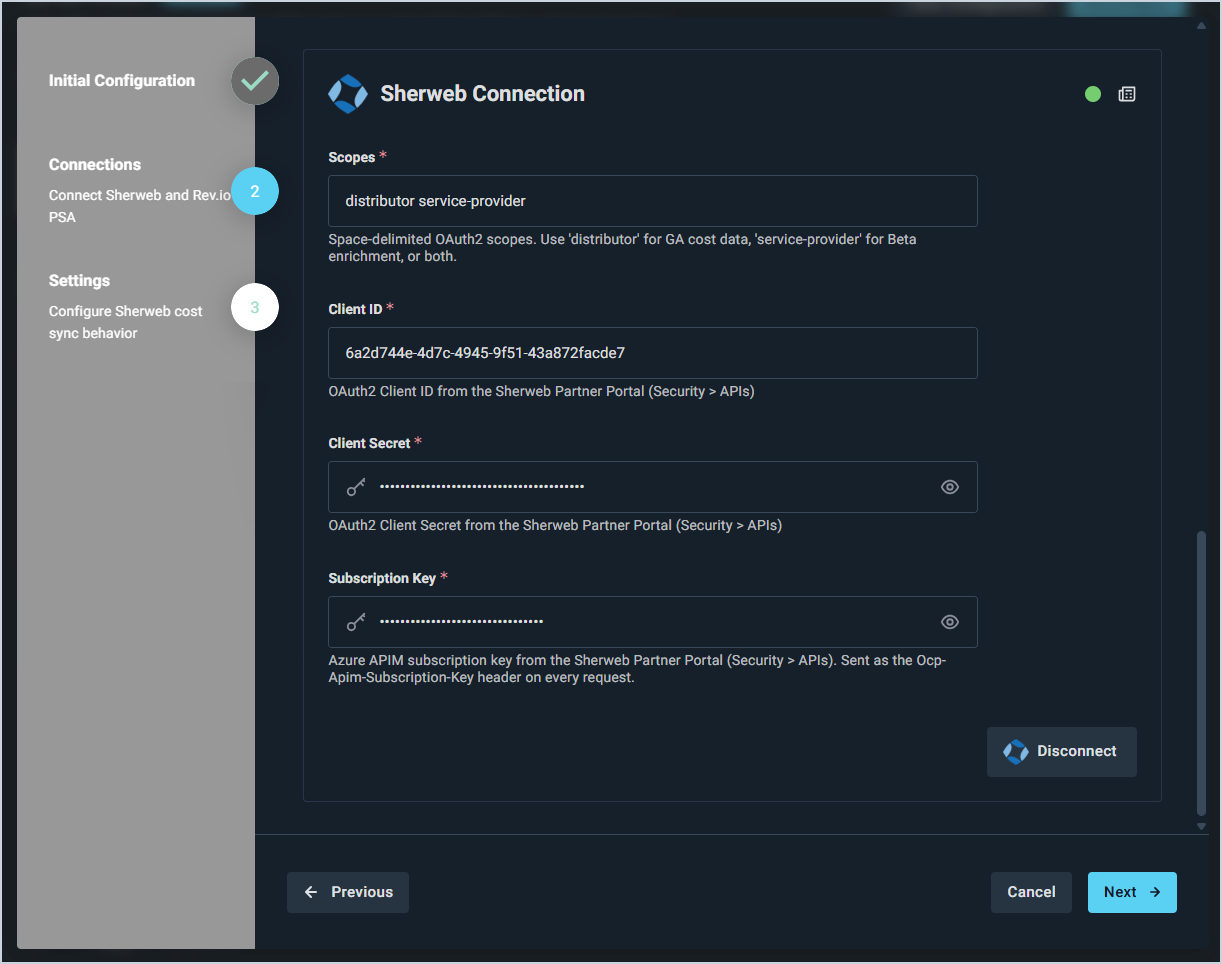Proceed with the Next button
Image resolution: width=1222 pixels, height=964 pixels.
(x=1132, y=892)
